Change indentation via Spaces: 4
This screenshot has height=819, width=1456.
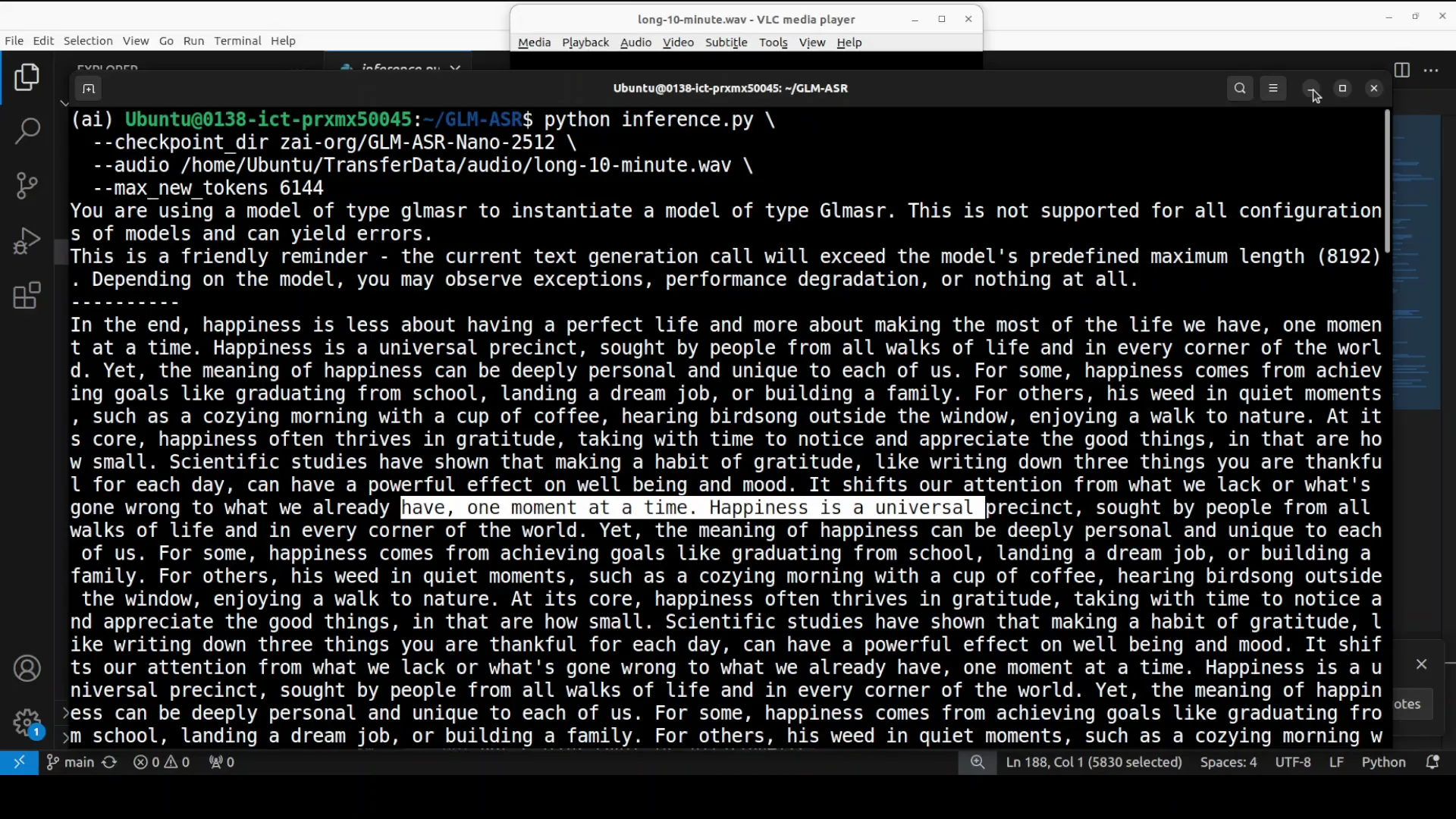1228,763
